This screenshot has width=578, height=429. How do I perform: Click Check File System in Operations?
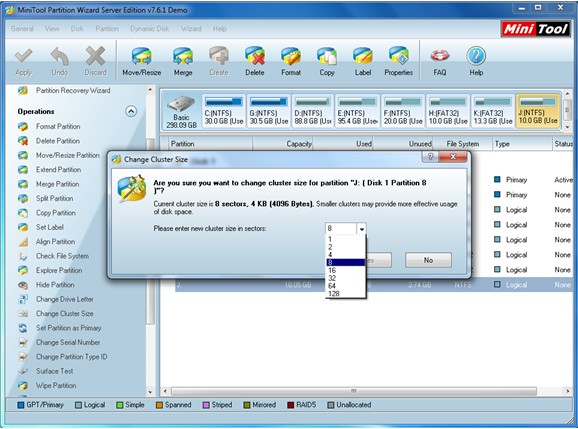(x=62, y=256)
